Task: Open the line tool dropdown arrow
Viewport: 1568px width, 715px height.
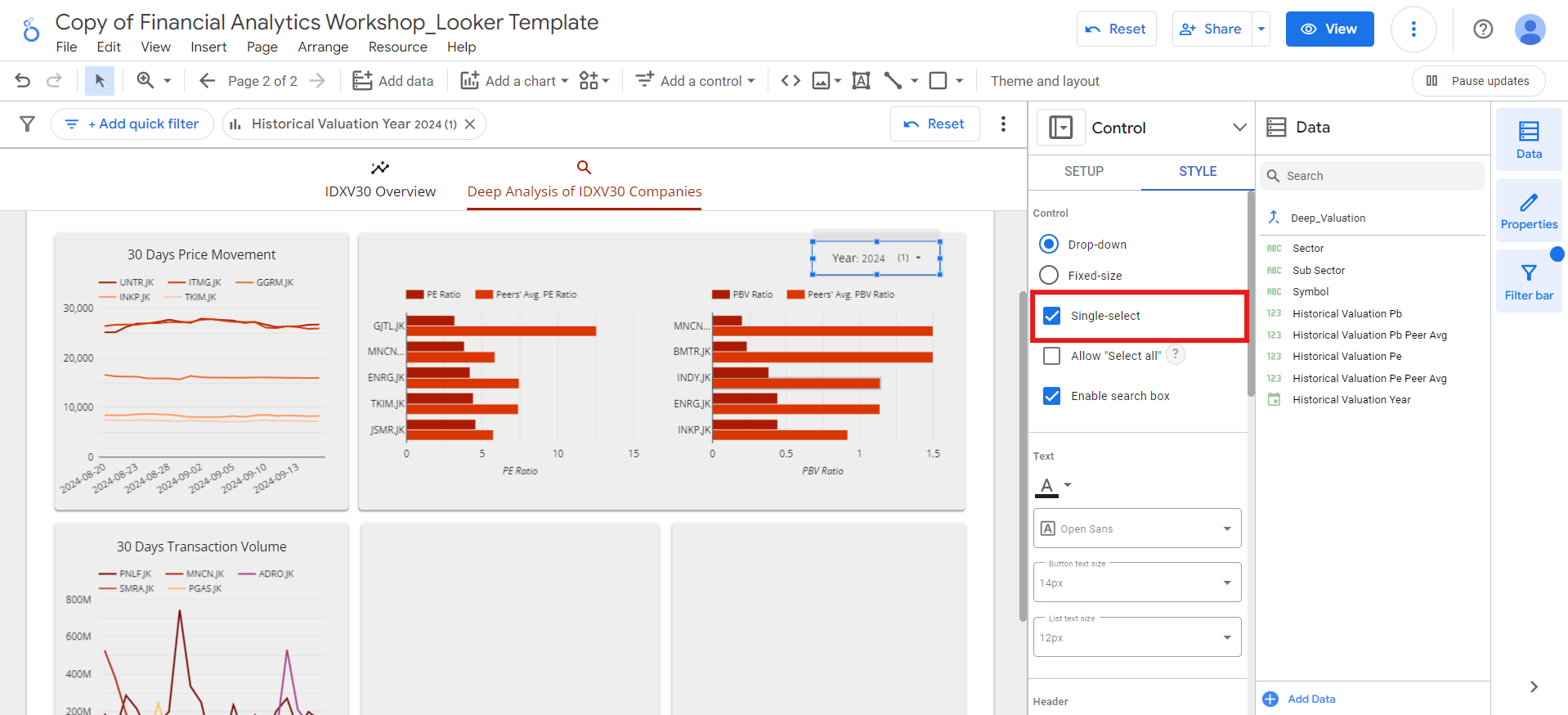Action: [914, 81]
